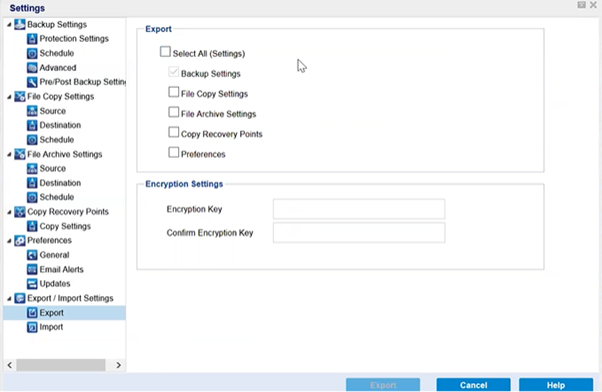
Task: Tick the Preferences checkbox in Export
Action: (174, 152)
